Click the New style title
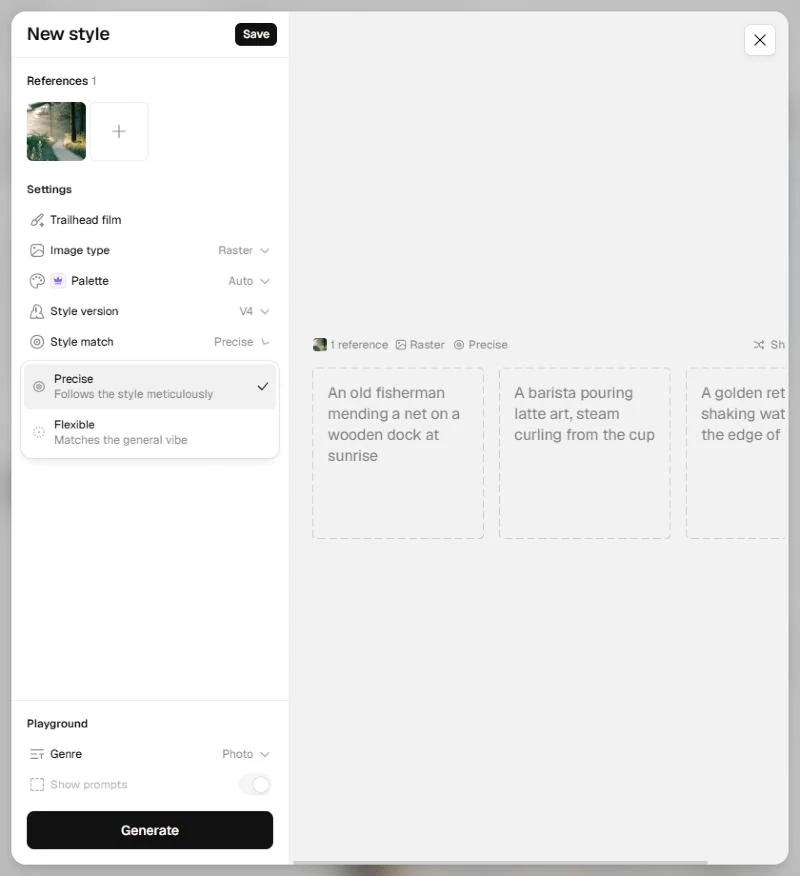The height and width of the screenshot is (876, 800). [x=68, y=34]
